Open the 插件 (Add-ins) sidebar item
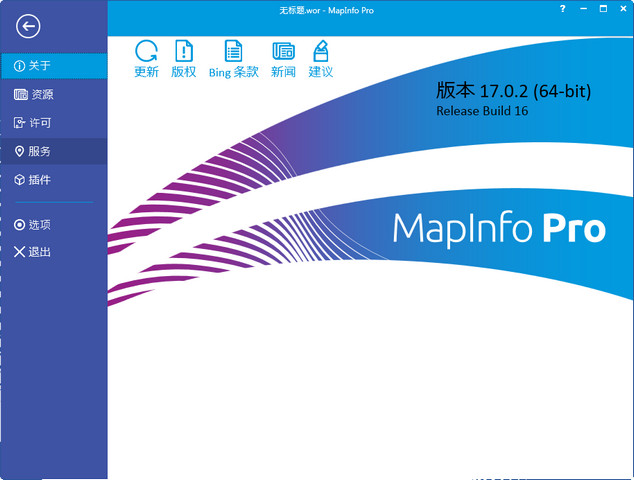The image size is (634, 480). [54, 180]
